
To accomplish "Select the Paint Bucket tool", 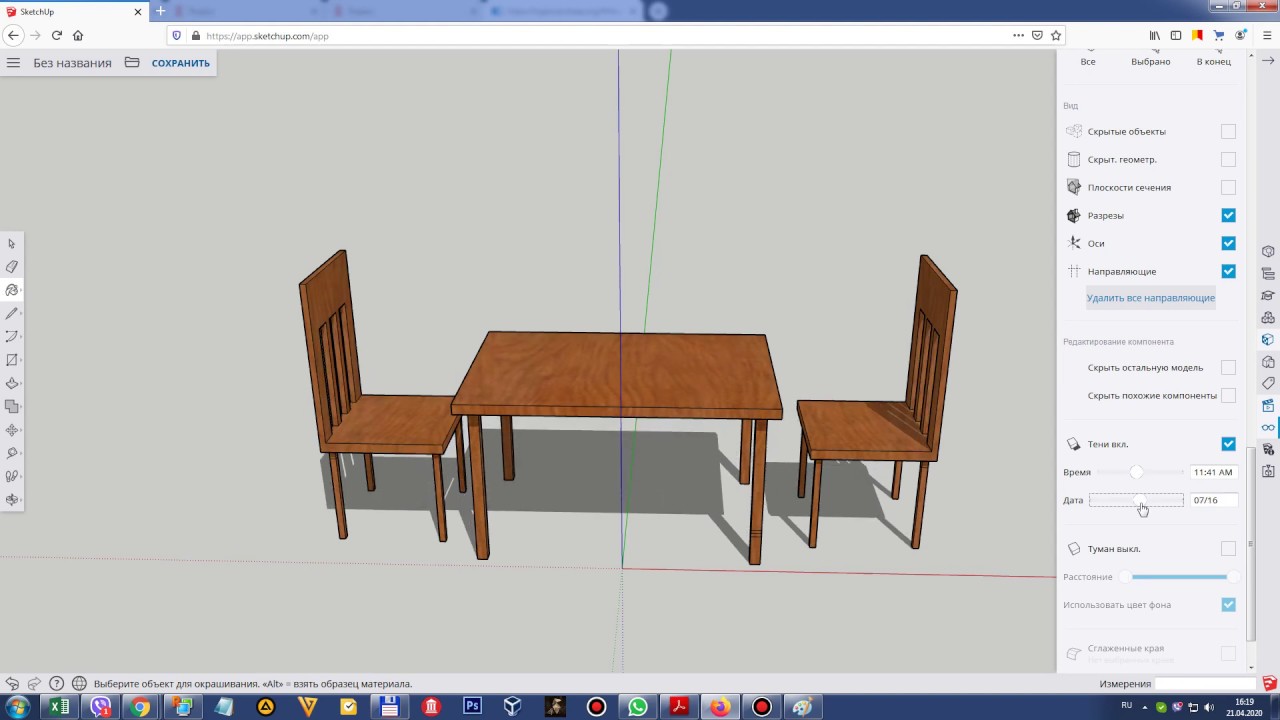I will (12, 290).
